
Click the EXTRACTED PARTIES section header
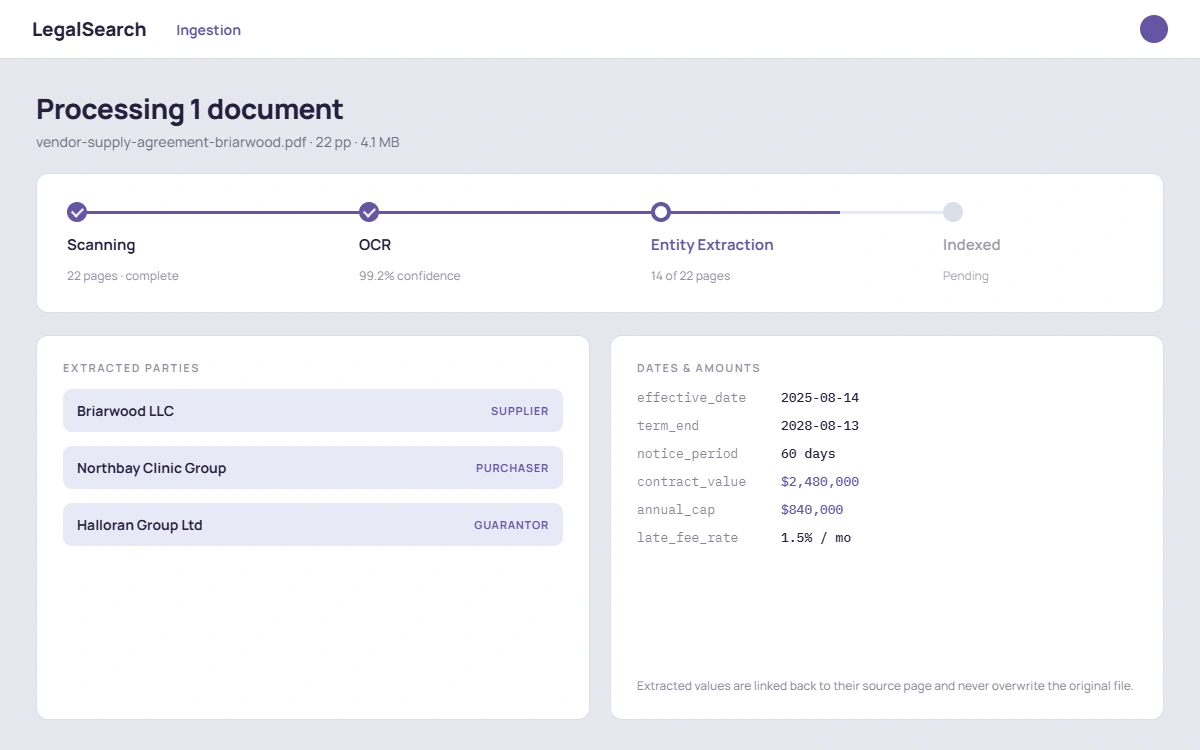click(131, 368)
